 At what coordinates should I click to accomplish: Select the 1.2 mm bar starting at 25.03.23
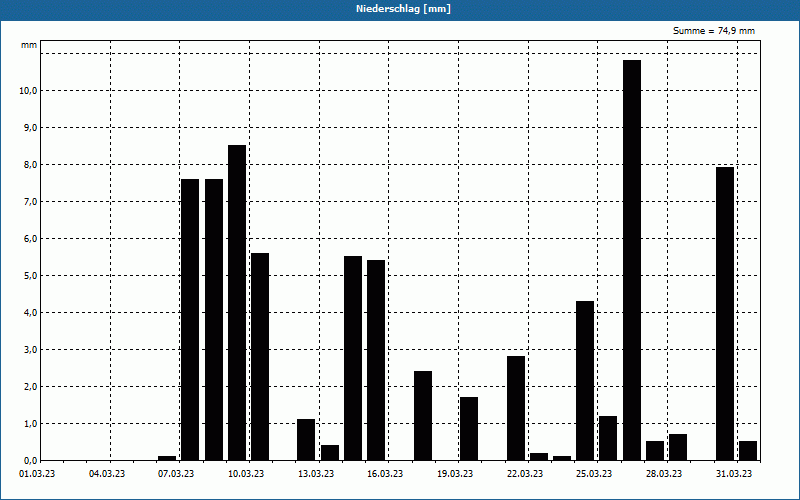click(608, 438)
